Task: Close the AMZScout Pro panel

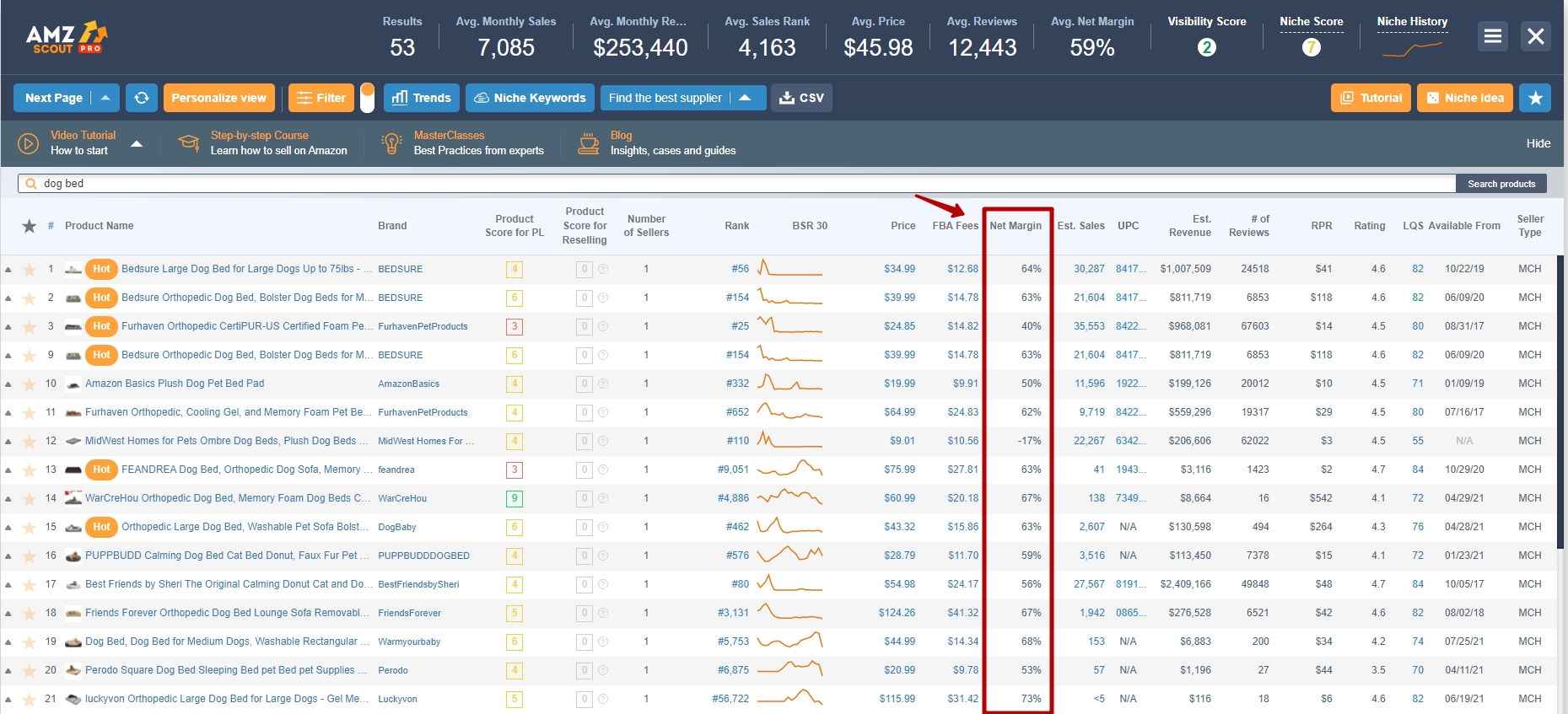Action: click(x=1536, y=36)
